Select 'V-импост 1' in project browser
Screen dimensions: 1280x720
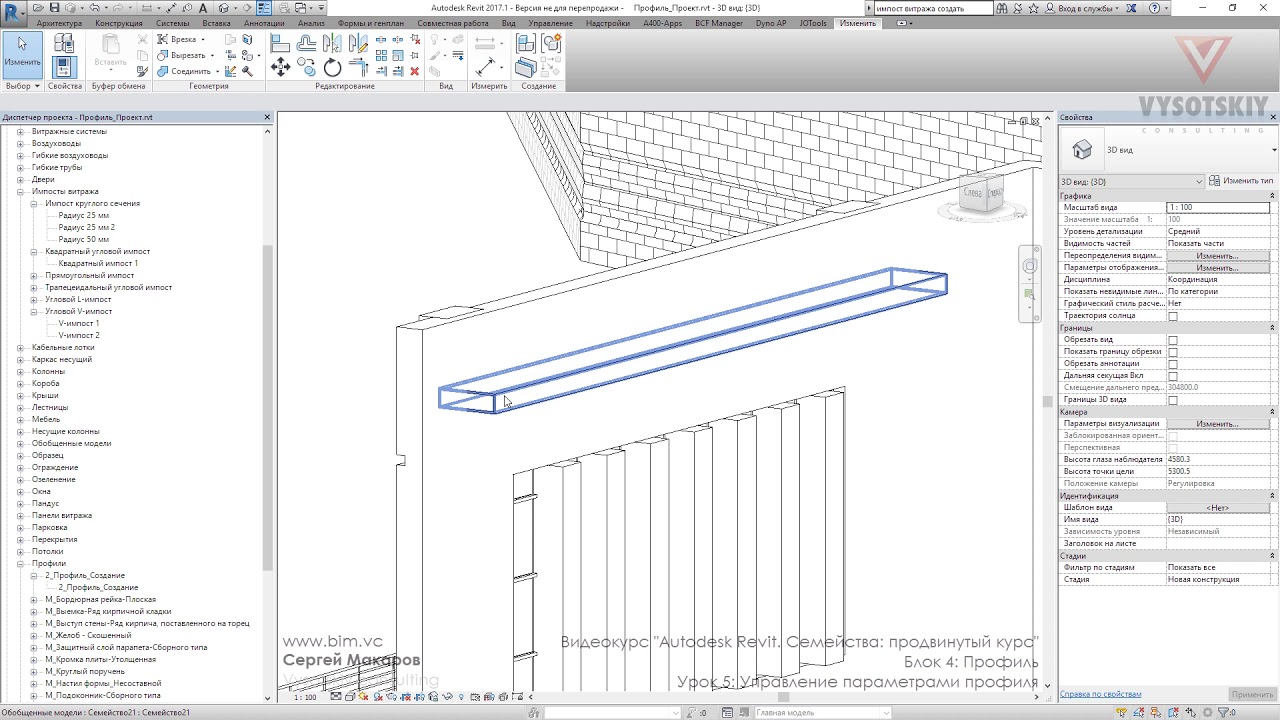pyautogui.click(x=79, y=324)
